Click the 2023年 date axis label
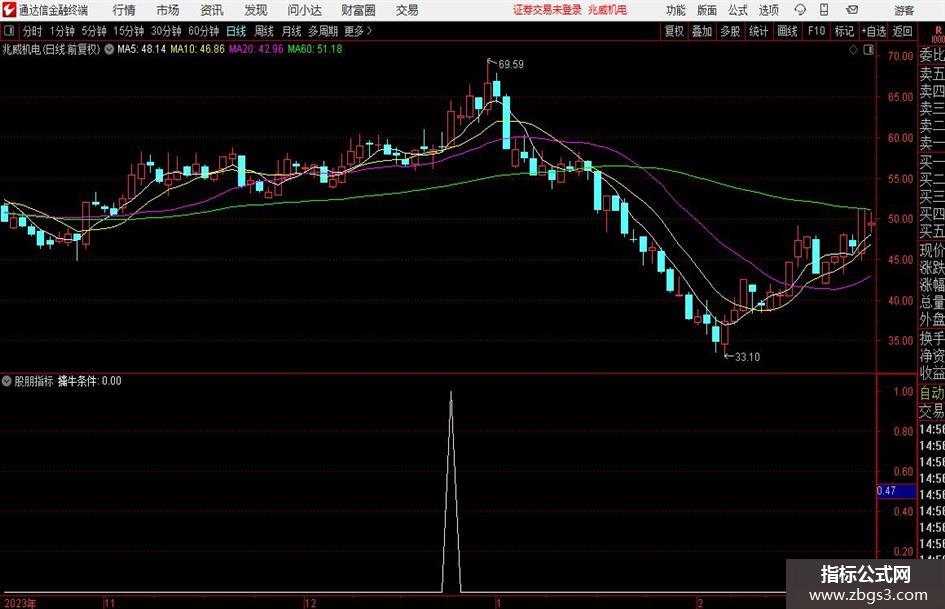This screenshot has height=609, width=945. (x=20, y=603)
